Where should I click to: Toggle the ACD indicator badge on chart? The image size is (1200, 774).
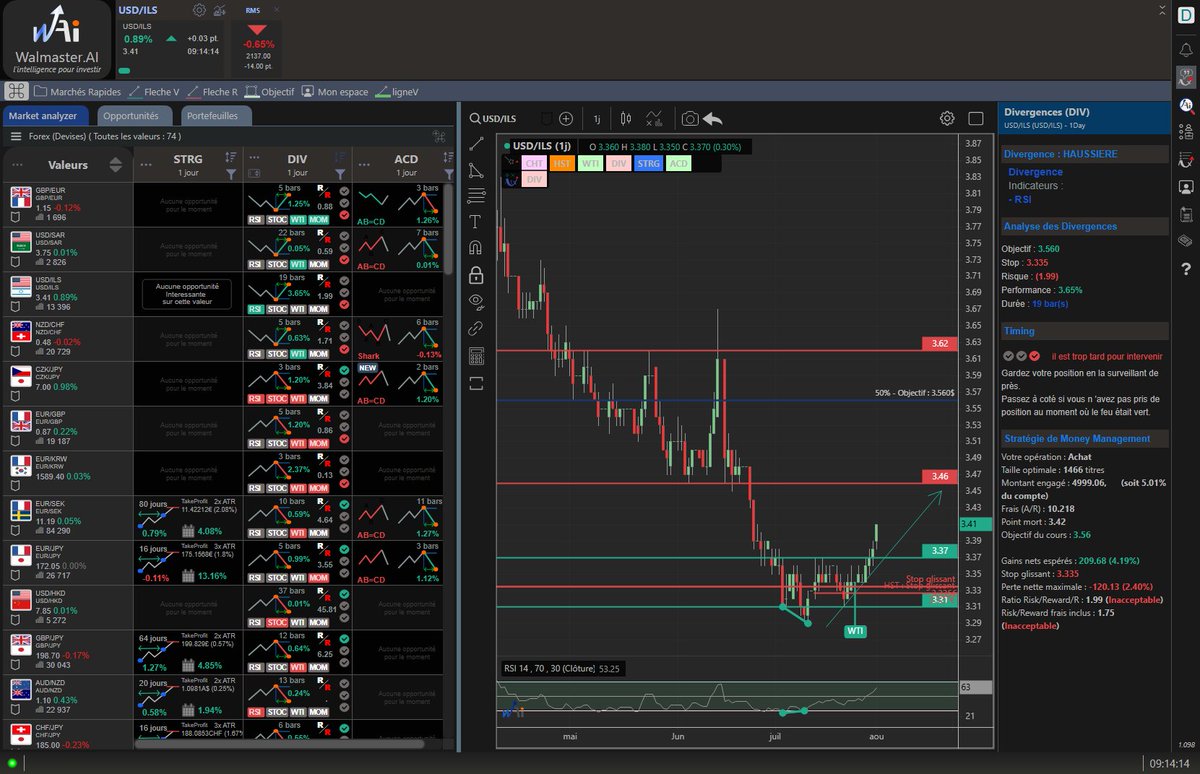(x=679, y=163)
